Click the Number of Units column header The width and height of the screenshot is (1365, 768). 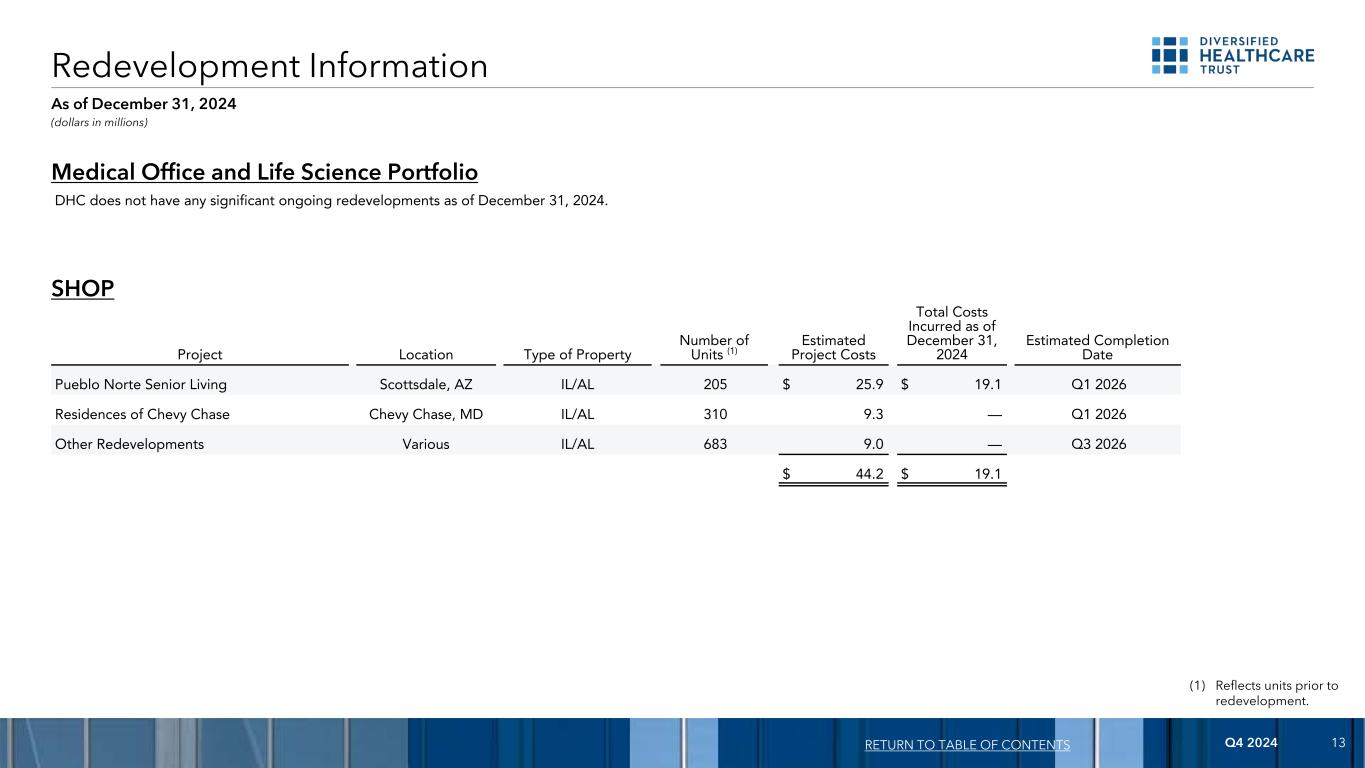tap(713, 347)
